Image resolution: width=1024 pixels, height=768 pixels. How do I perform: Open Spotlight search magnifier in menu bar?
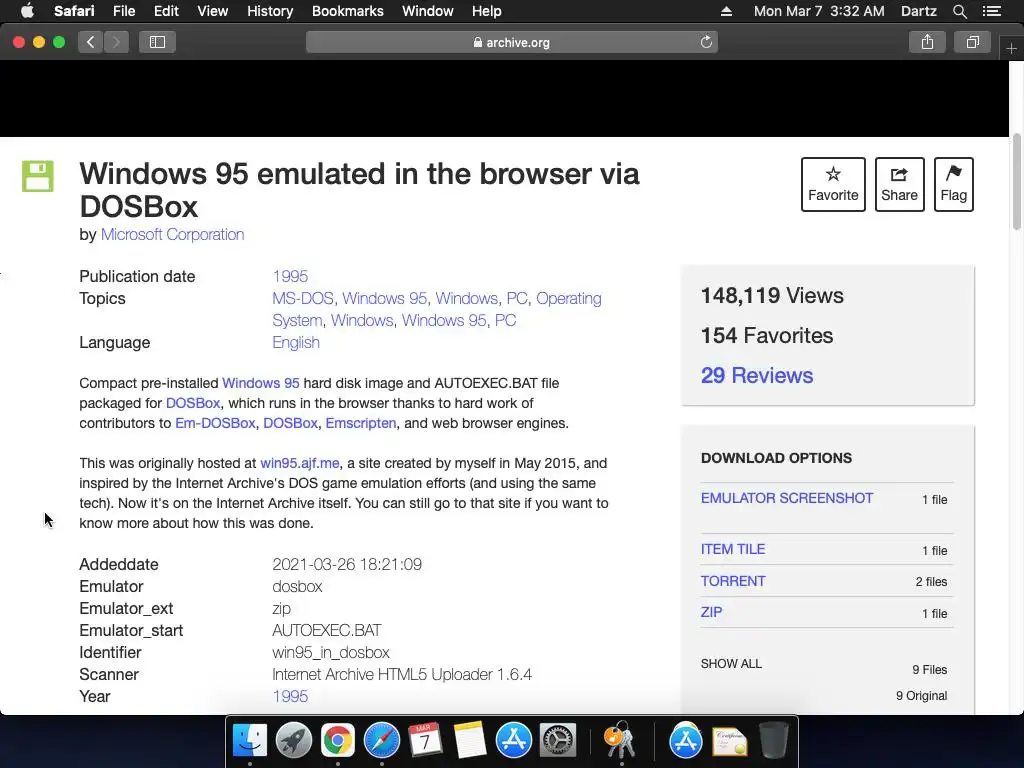click(x=959, y=11)
